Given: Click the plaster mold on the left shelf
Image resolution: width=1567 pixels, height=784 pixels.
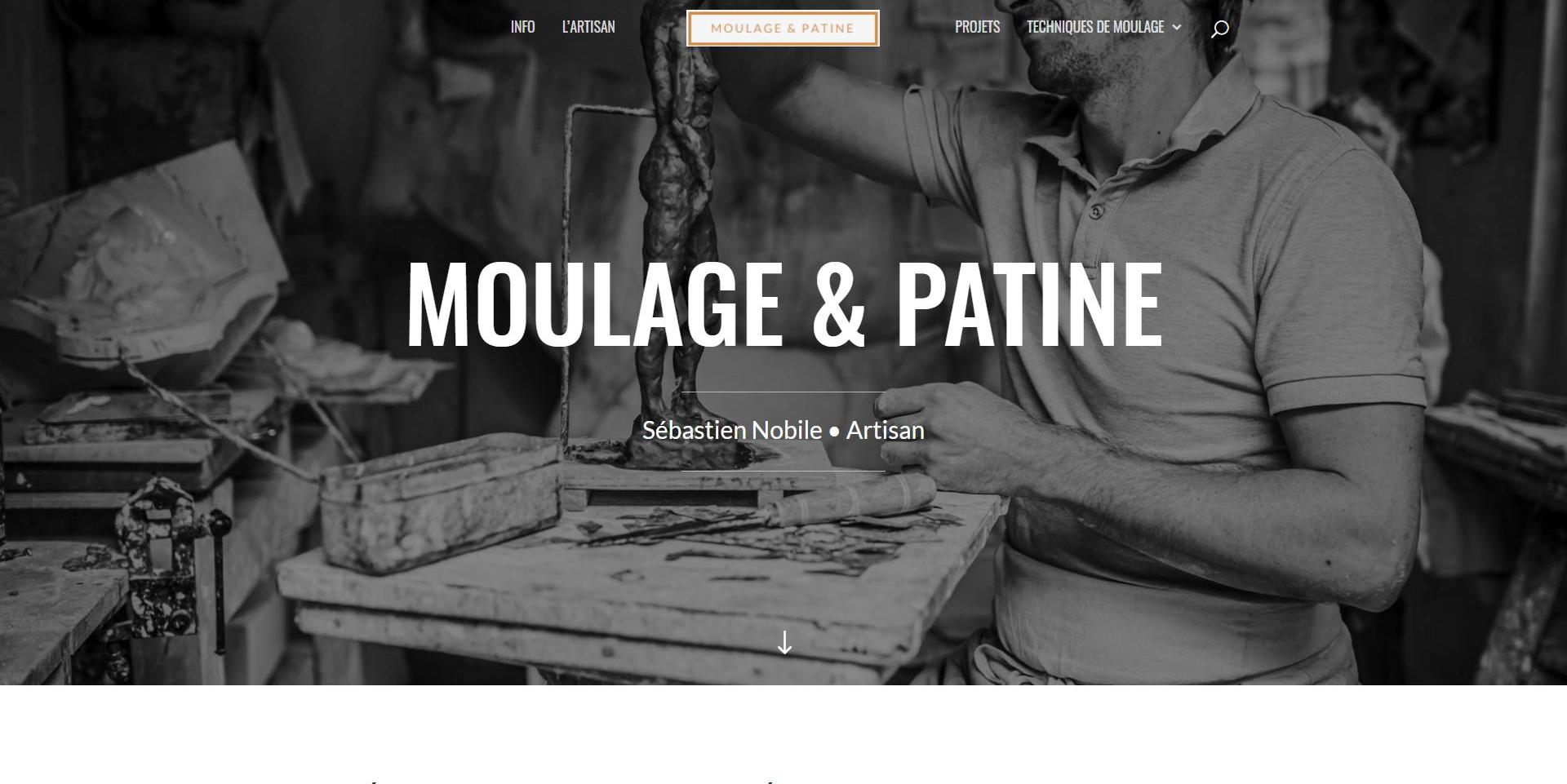Looking at the screenshot, I should coord(143,261).
